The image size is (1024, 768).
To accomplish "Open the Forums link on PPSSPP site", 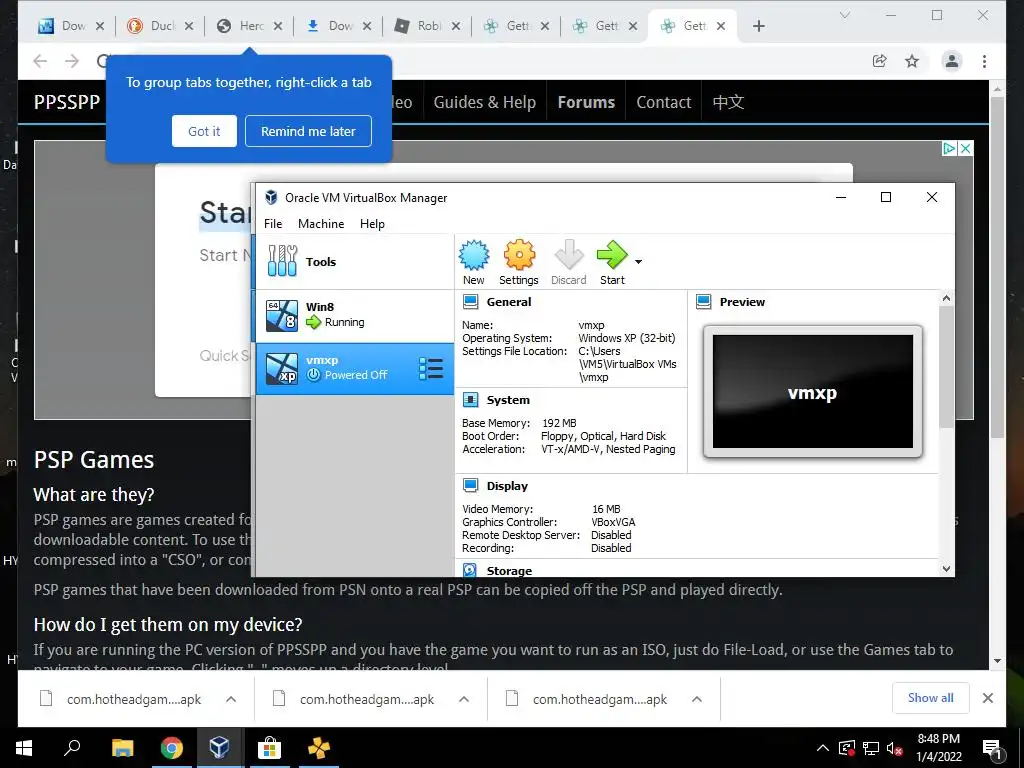I will click(586, 102).
